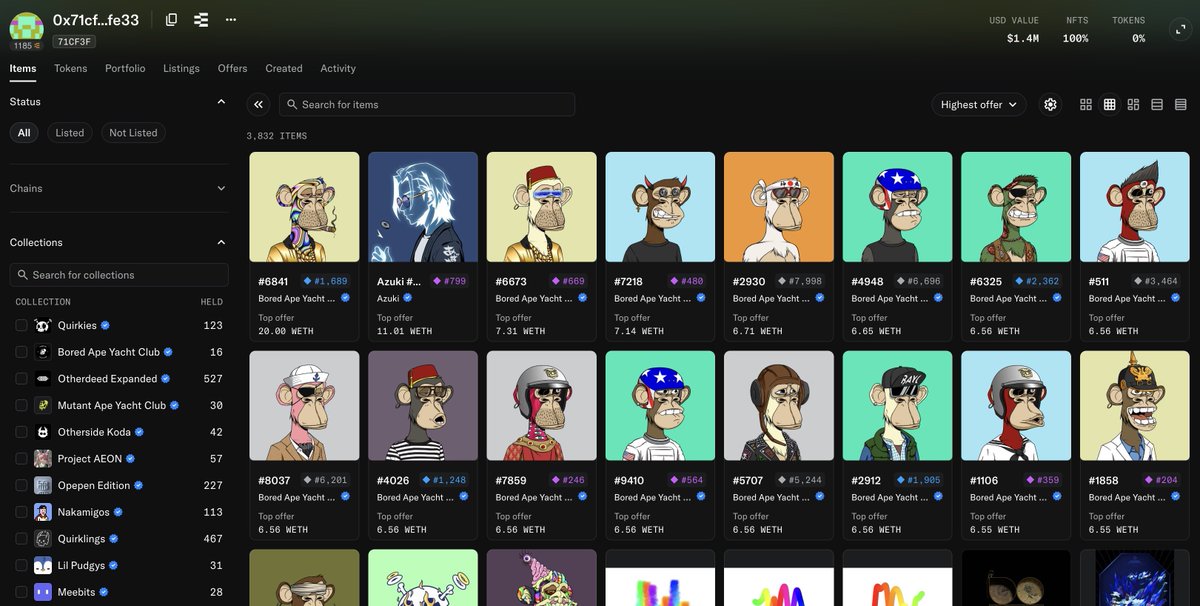Check the Nakamigos checkbox
Screen dimensions: 1200x606
click(x=21, y=512)
